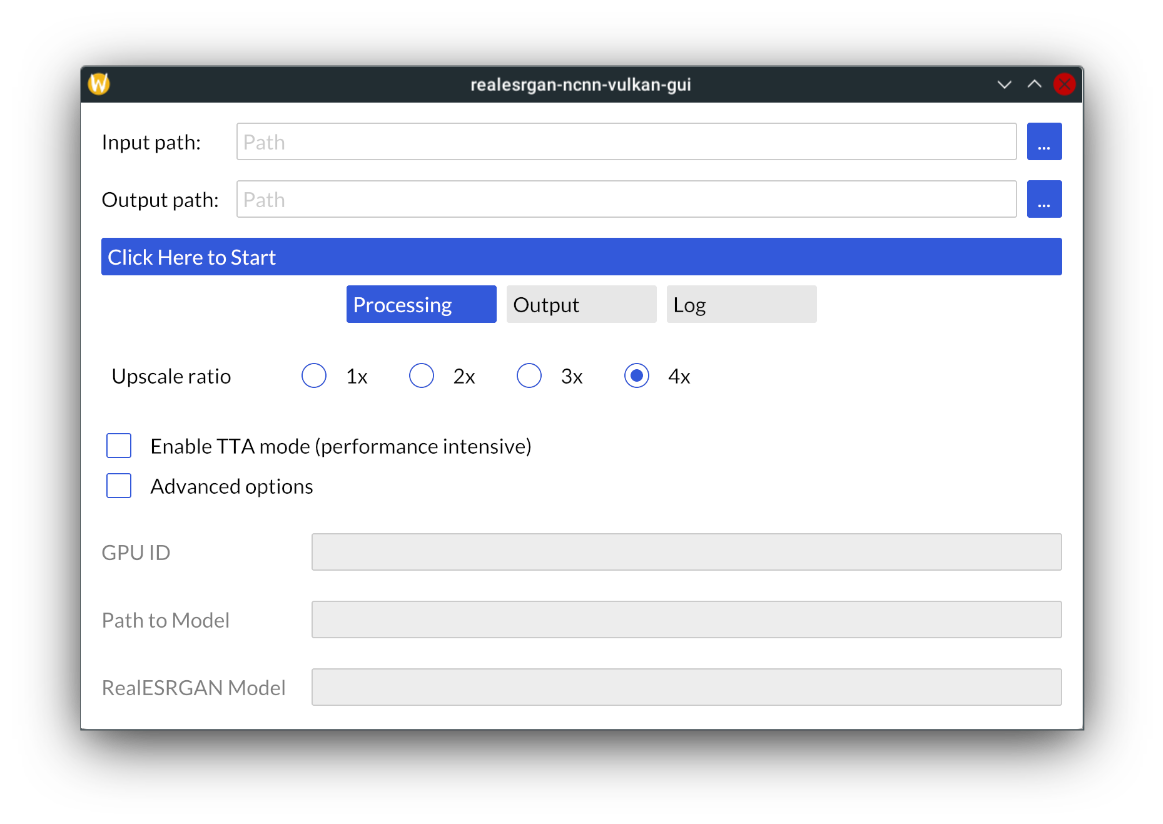This screenshot has height=824, width=1163.
Task: Switch to the Processing tab
Action: (421, 304)
